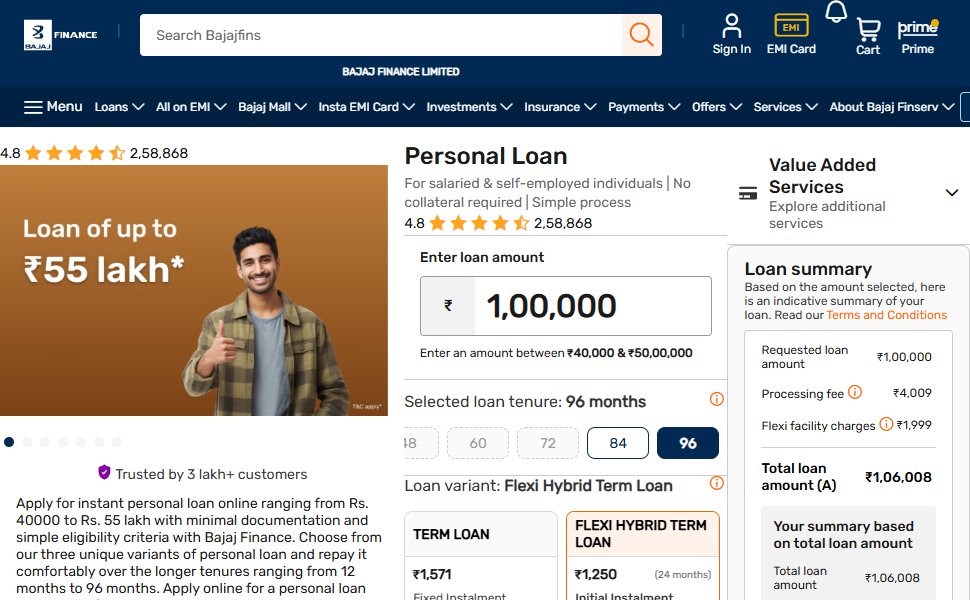Click the info icon next to Processing fee
Viewport: 970px width, 600px height.
[x=856, y=392]
